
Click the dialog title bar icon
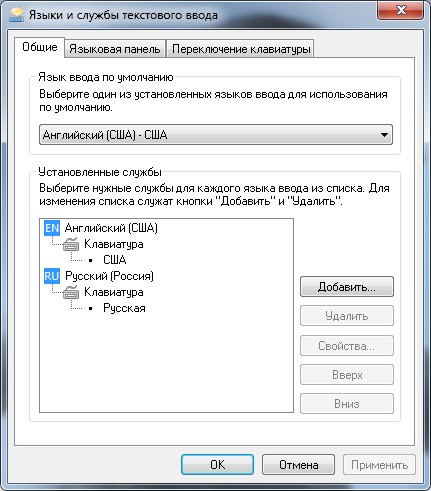click(16, 15)
